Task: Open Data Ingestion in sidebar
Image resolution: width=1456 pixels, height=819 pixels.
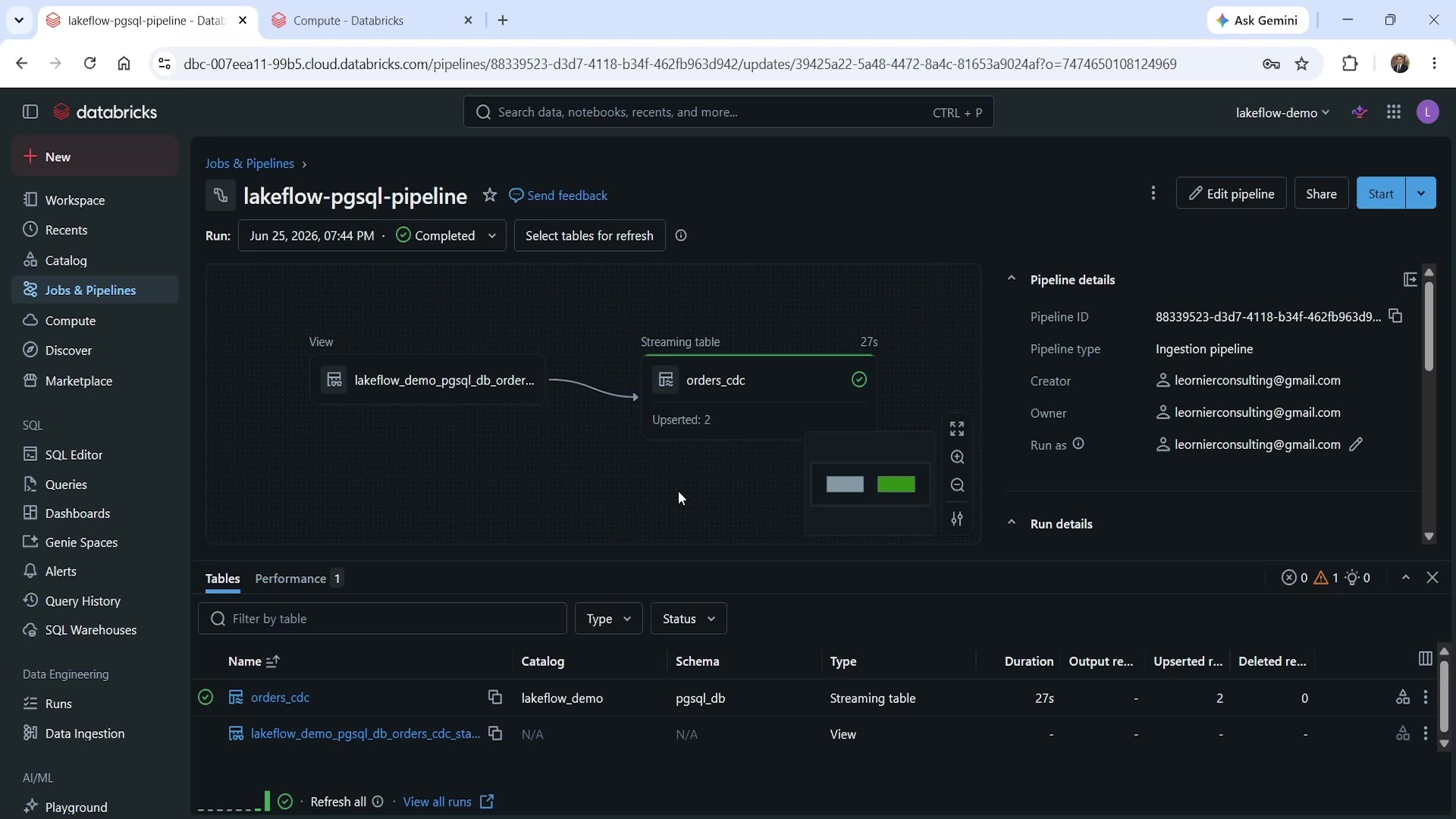Action: click(95, 733)
